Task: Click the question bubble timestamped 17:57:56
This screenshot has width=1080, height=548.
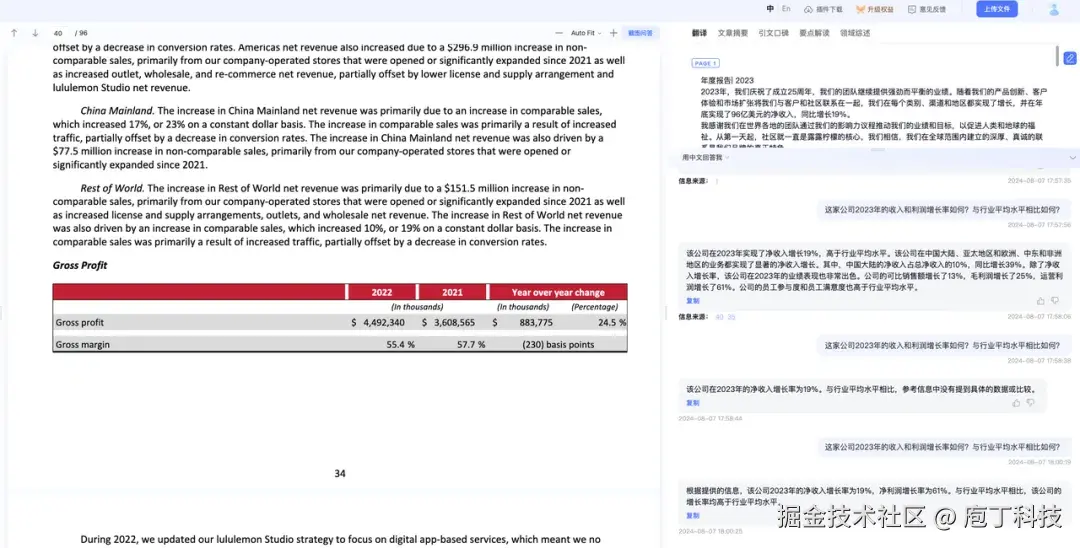Action: tap(944, 210)
